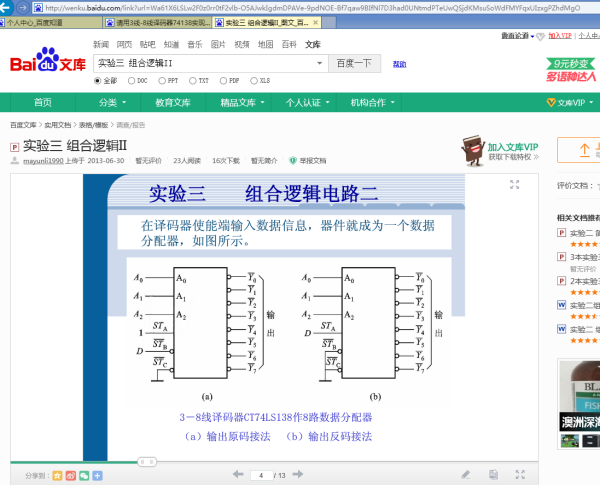Click the 帮助 help link
The height and width of the screenshot is (485, 600).
[399, 64]
